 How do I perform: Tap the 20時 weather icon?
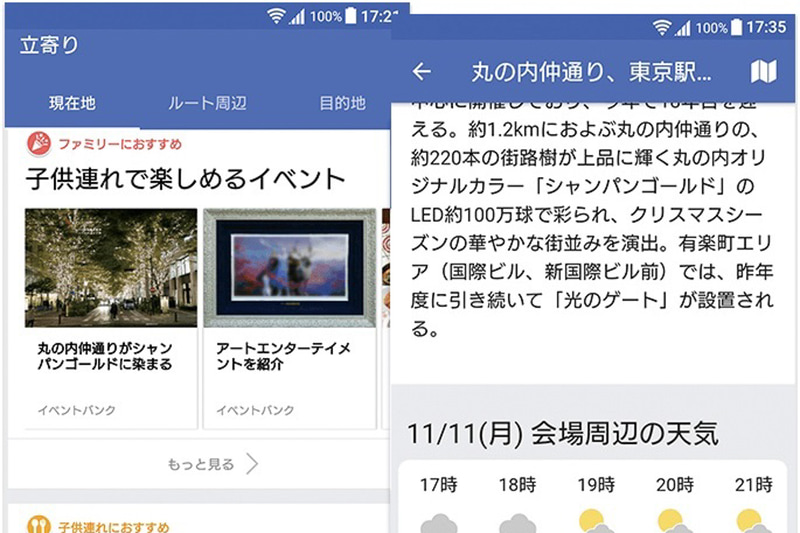coord(674,521)
